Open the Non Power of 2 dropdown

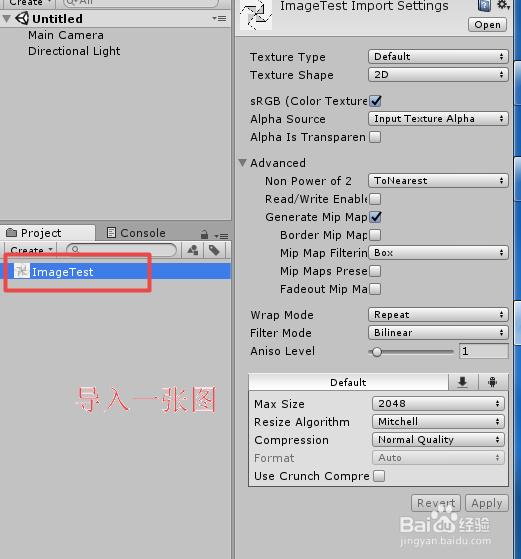(x=438, y=181)
